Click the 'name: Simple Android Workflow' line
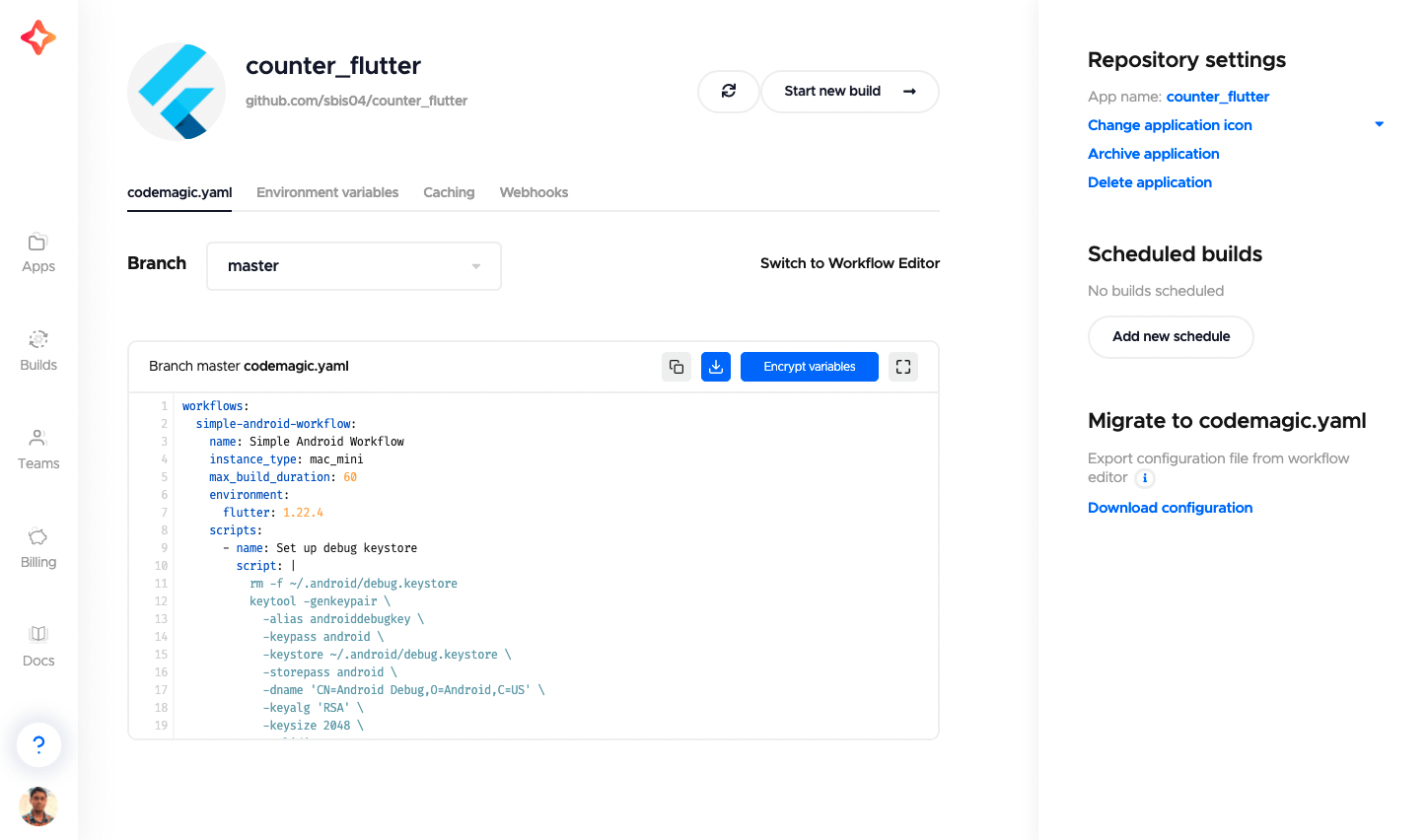Image resolution: width=1428 pixels, height=840 pixels. pos(307,442)
